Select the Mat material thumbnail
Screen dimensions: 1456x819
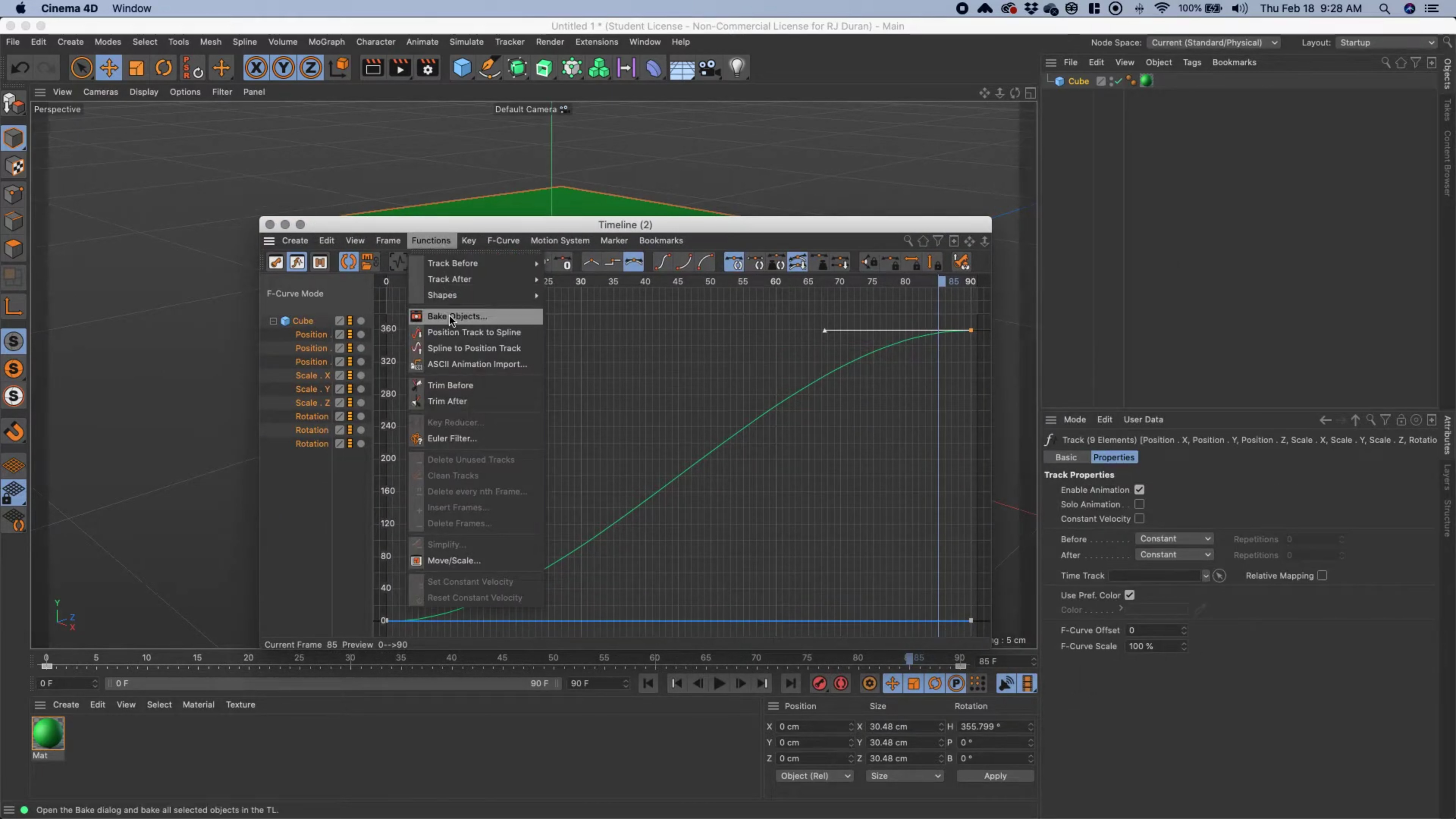point(48,733)
